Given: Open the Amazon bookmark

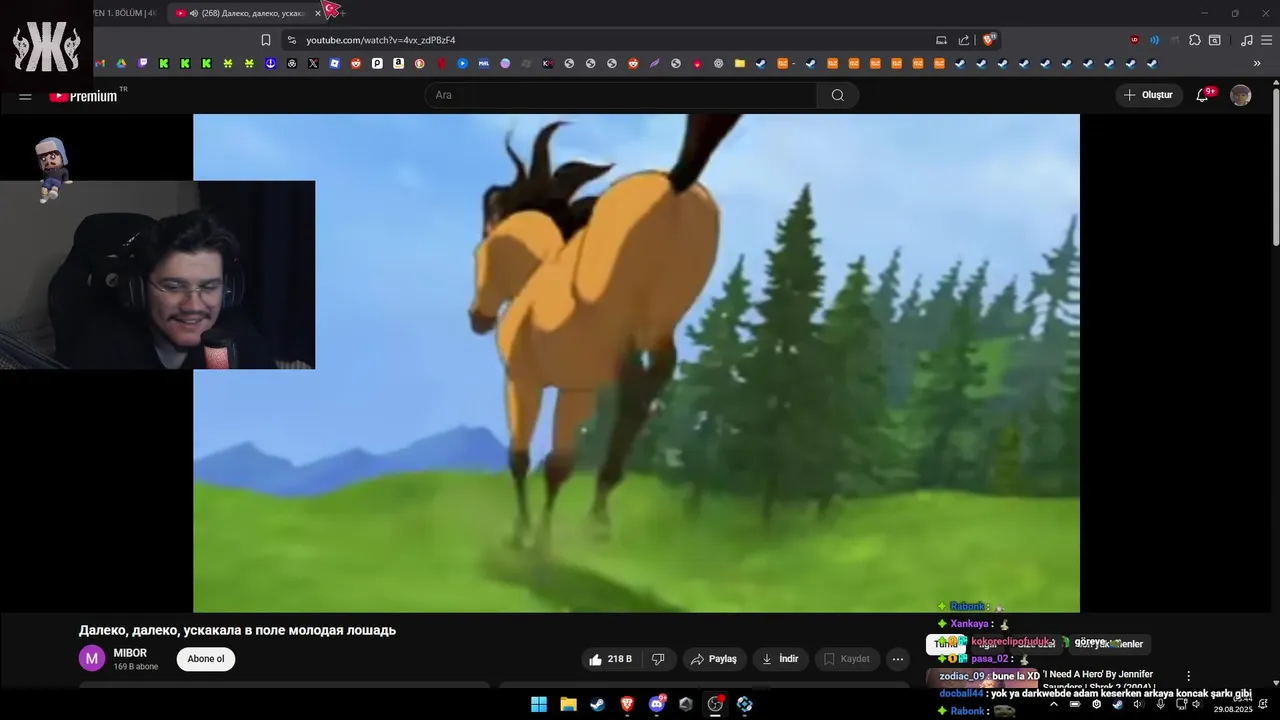Looking at the screenshot, I should point(398,63).
